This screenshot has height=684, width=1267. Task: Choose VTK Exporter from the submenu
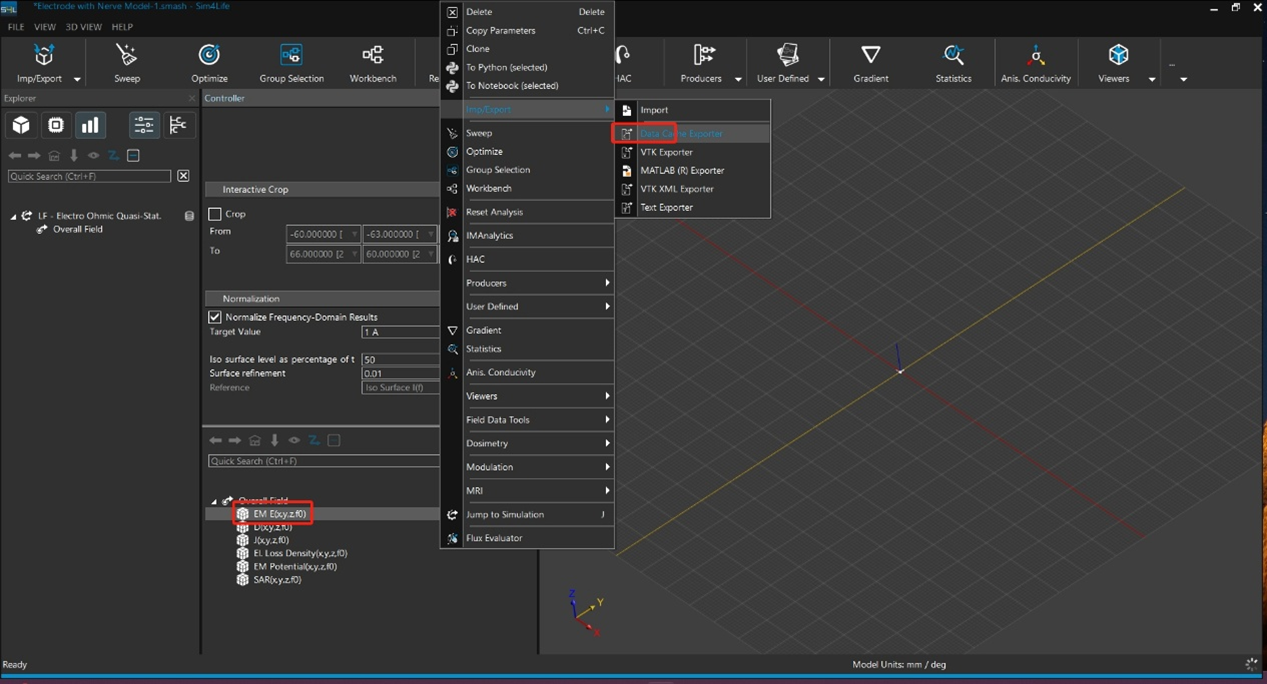pos(666,152)
